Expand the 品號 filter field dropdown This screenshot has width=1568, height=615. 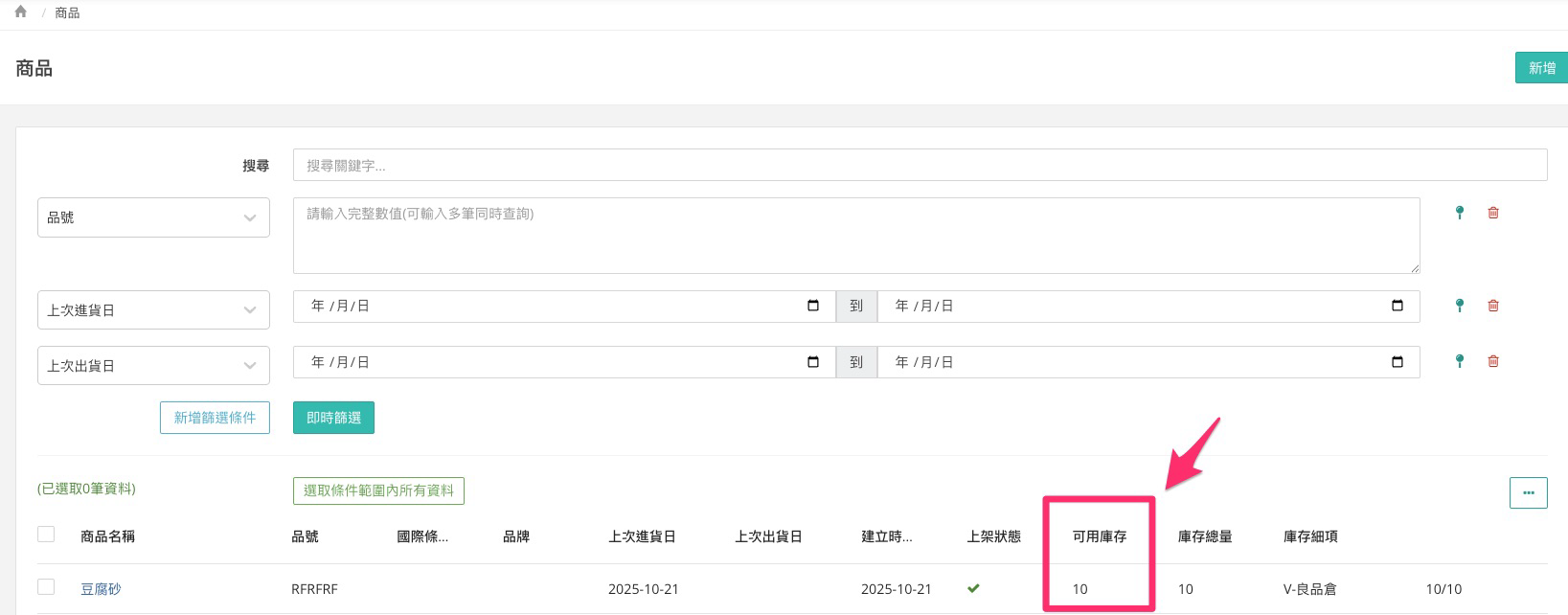(x=153, y=217)
